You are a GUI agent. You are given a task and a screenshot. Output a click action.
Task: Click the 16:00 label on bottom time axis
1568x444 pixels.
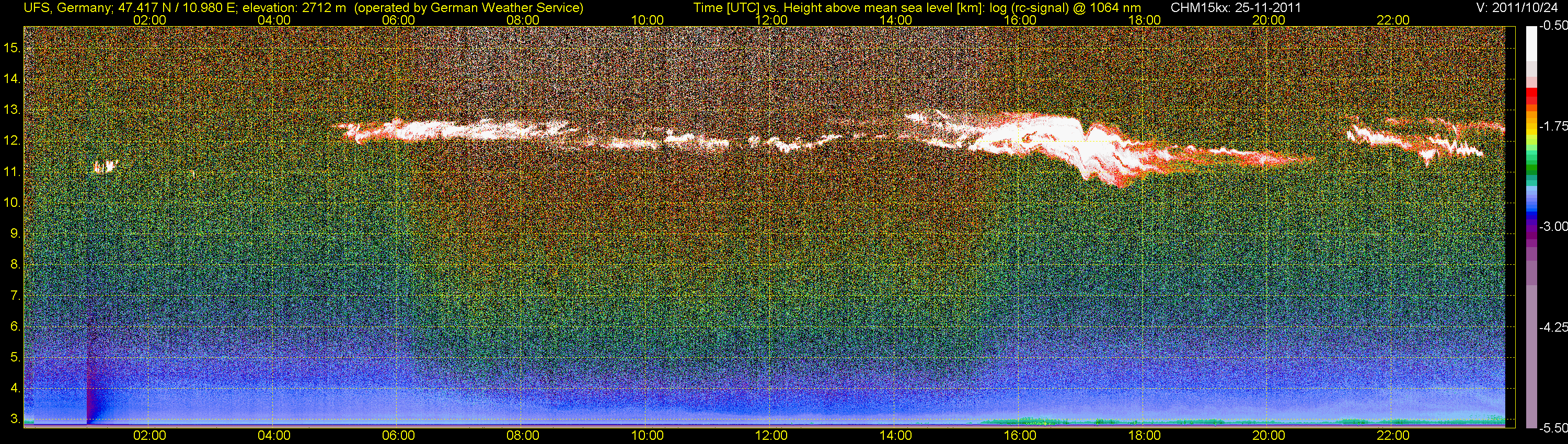click(x=1020, y=436)
